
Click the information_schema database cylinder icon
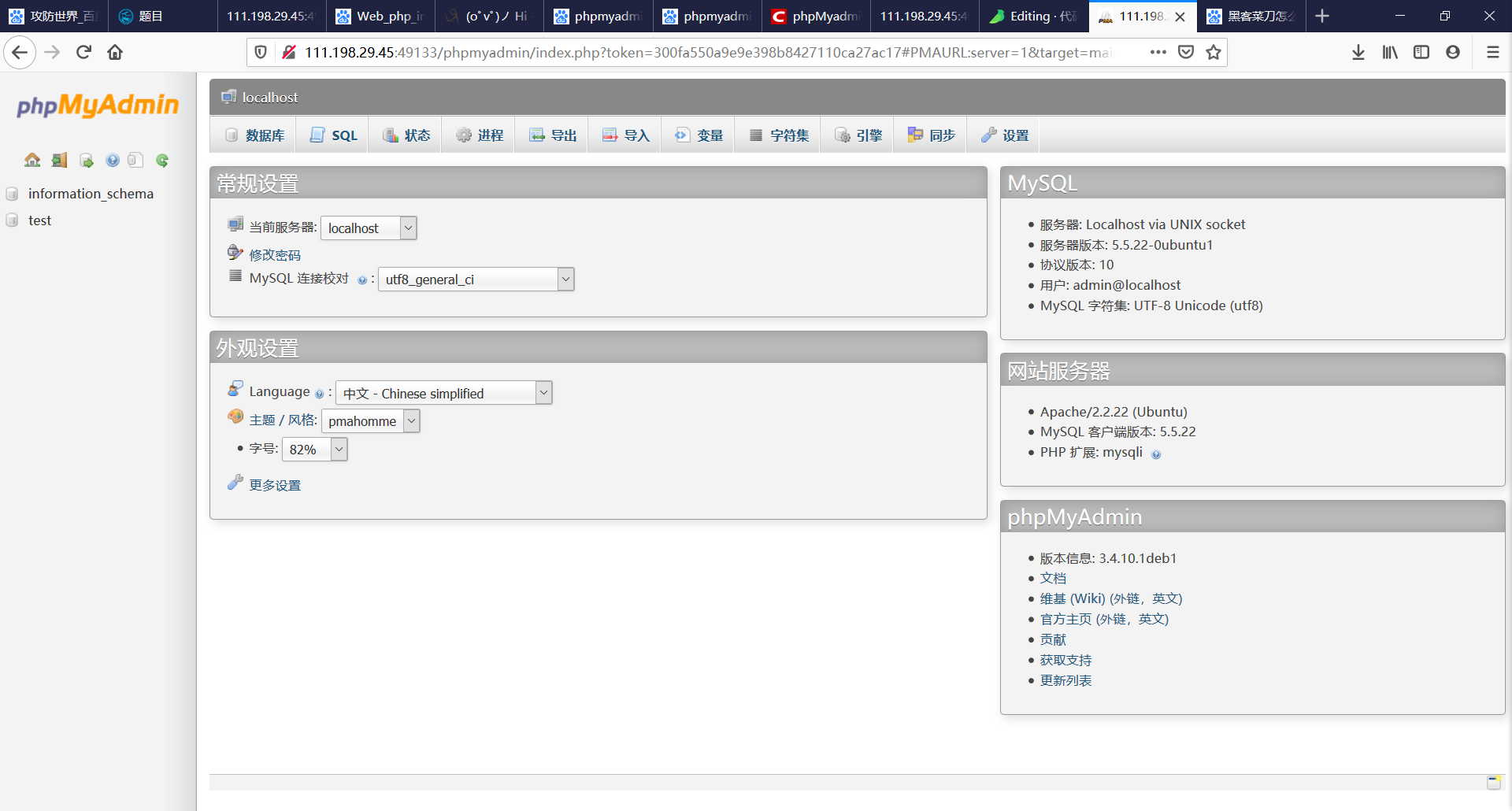pyautogui.click(x=12, y=194)
